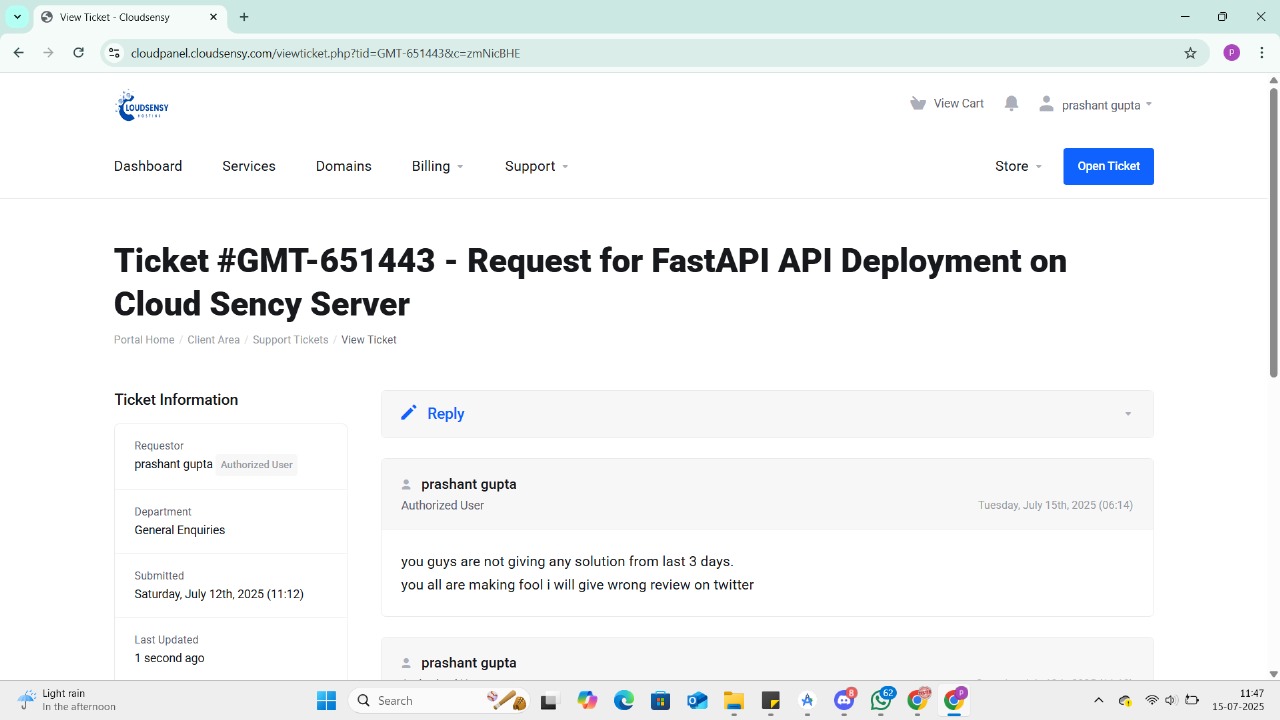Screen dimensions: 1280x720
Task: Click the Cloudsensy logo
Action: click(142, 105)
